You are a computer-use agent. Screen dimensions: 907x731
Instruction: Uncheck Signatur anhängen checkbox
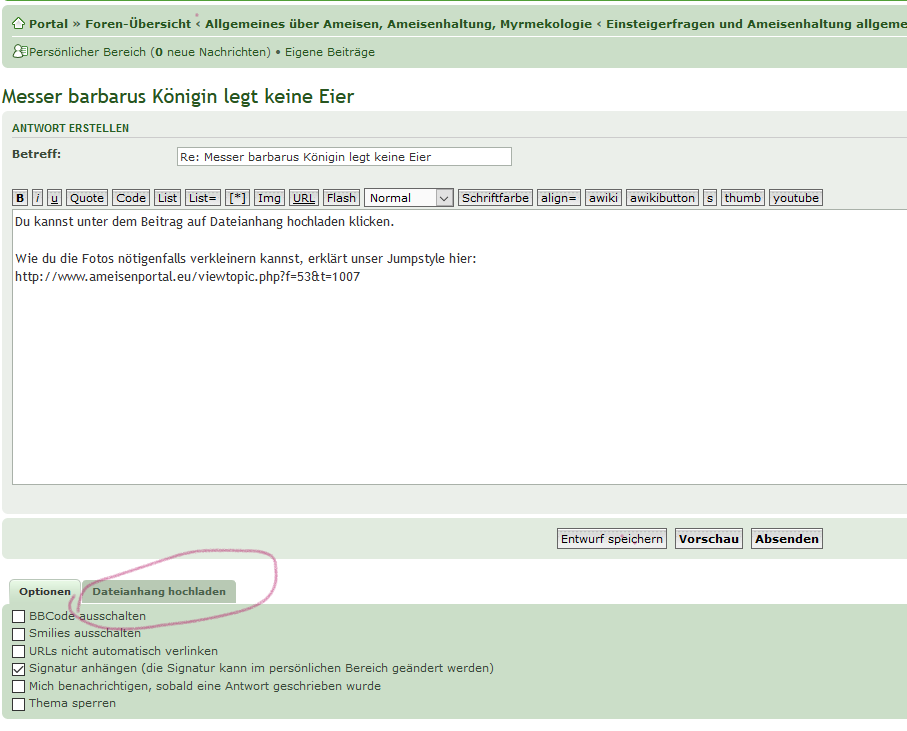19,669
